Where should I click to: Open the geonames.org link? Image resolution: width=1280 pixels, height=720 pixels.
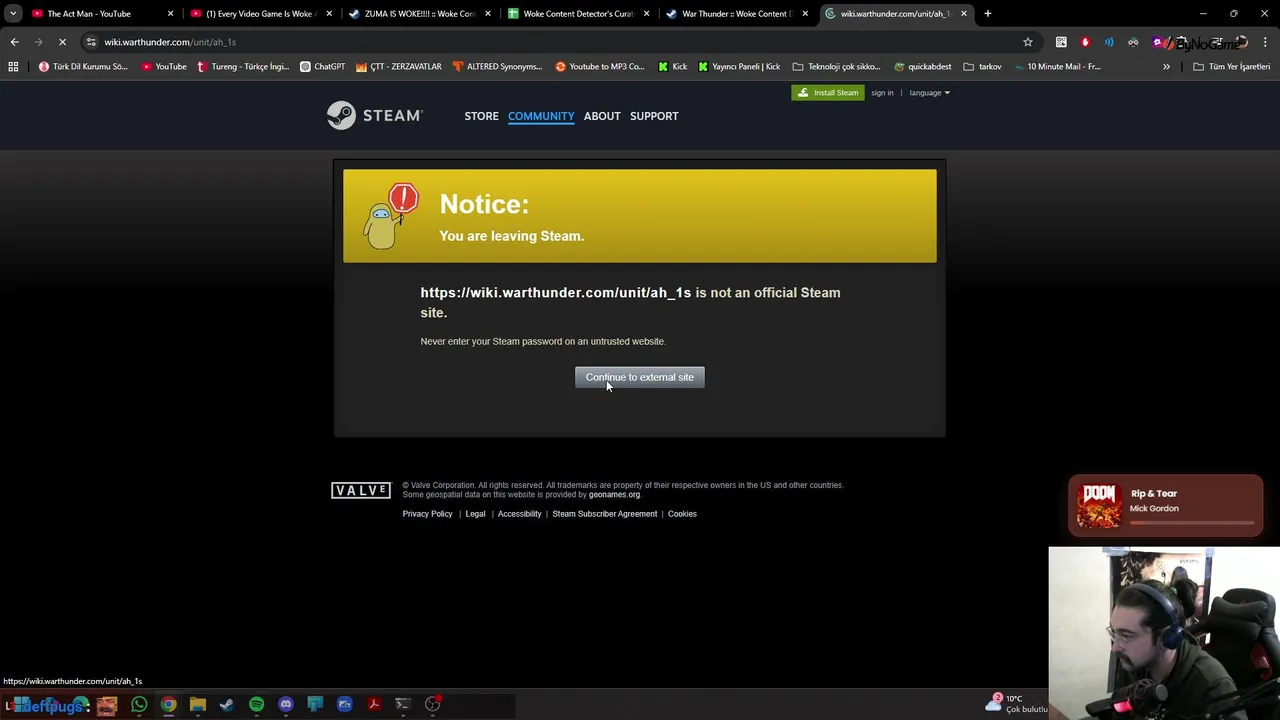(x=614, y=494)
